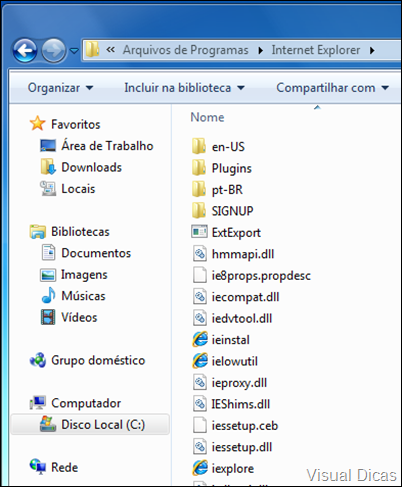Open Área de Trabalho favorite

(107, 146)
